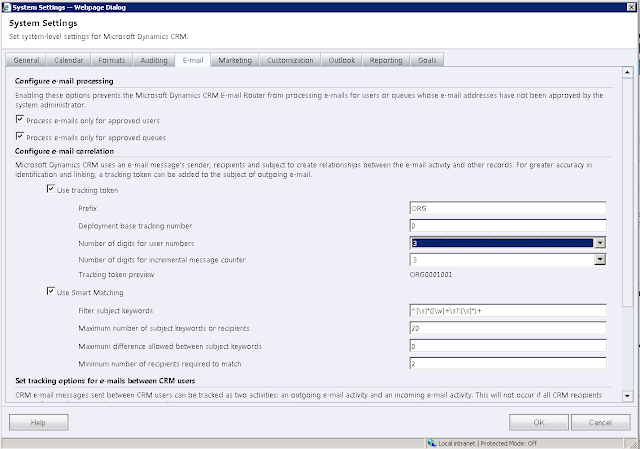
Task: Open the Marketing tab
Action: (235, 60)
